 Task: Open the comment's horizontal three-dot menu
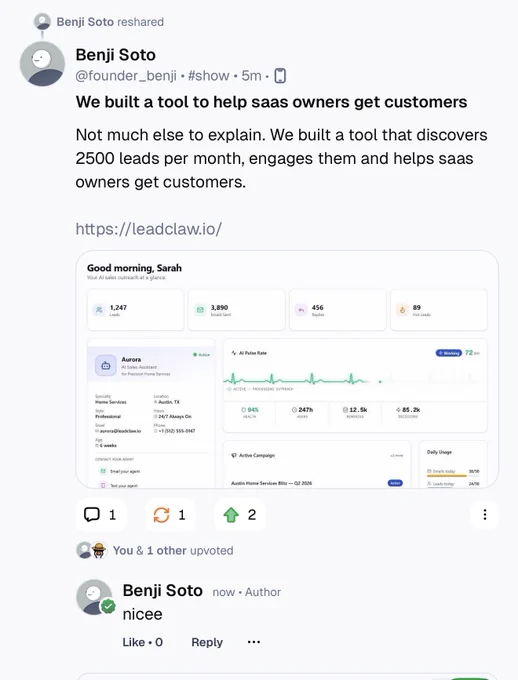point(254,642)
